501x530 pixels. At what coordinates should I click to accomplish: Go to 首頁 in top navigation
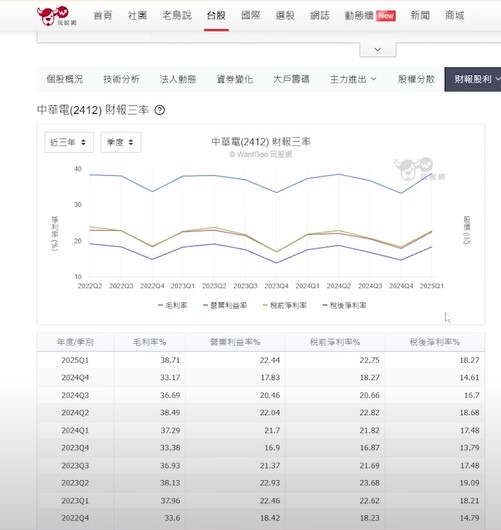(103, 16)
